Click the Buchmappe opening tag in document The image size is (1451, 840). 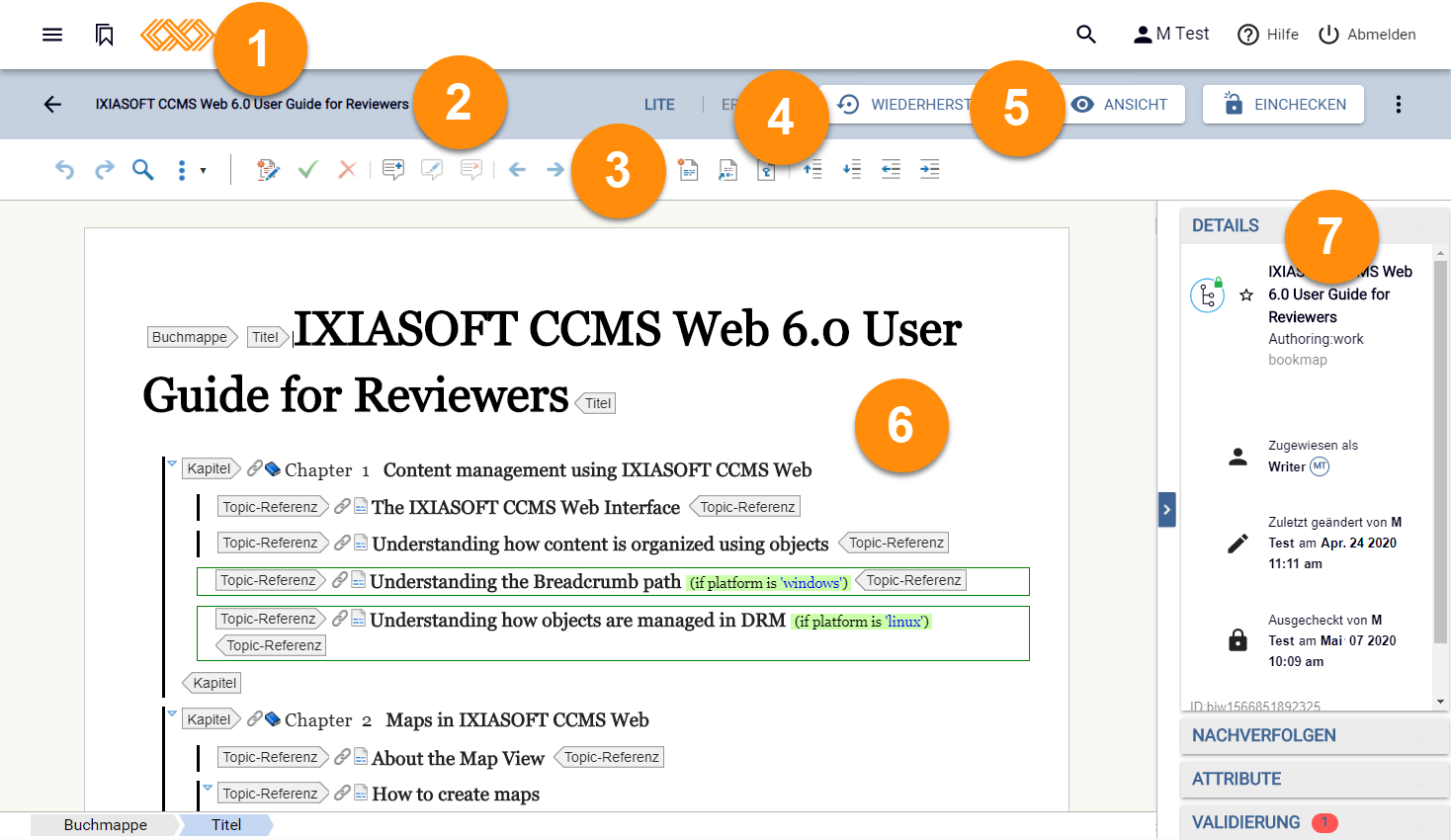[x=193, y=337]
